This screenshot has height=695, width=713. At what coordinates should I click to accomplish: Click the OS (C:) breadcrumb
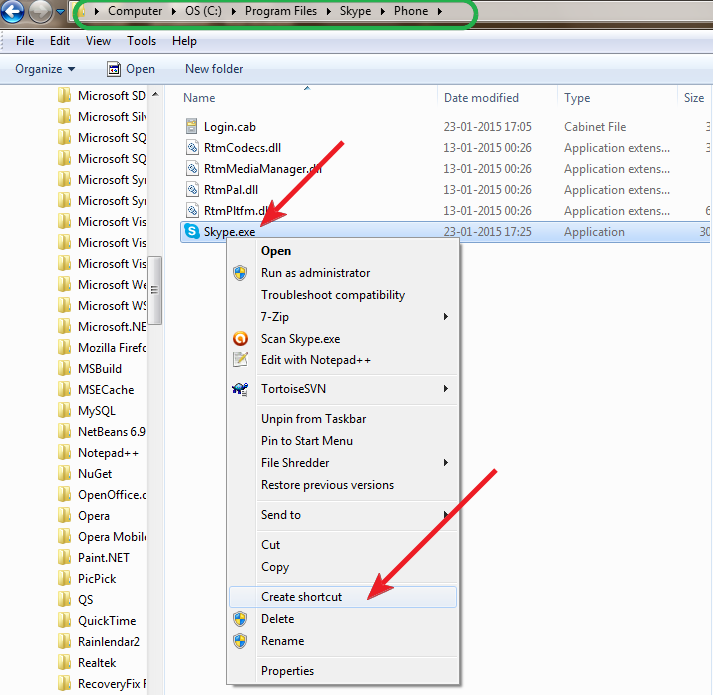coord(203,11)
